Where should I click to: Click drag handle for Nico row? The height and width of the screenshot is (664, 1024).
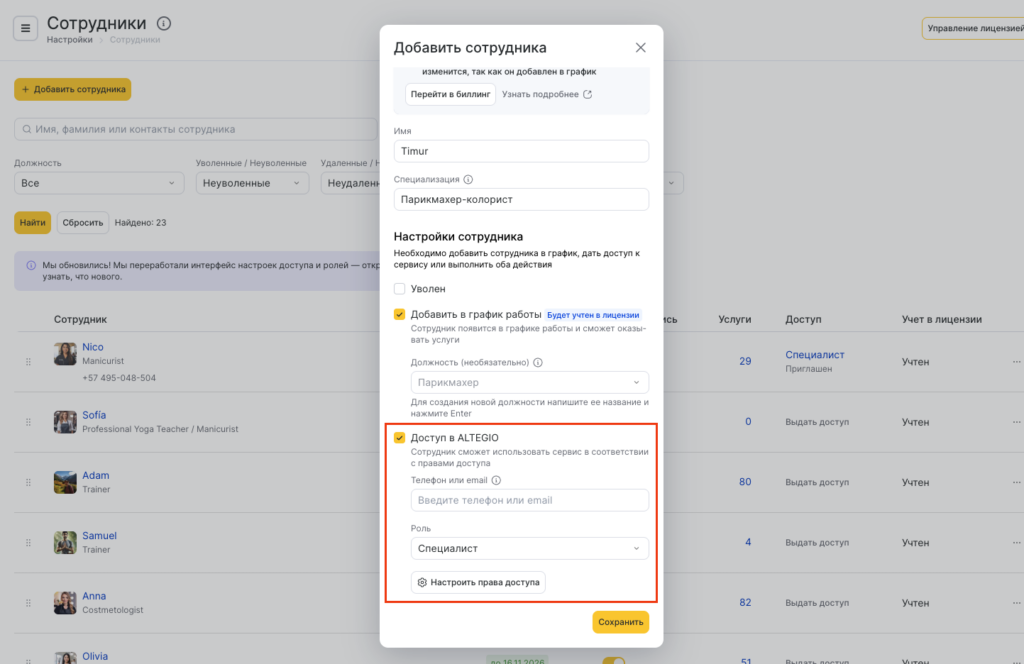[28, 362]
